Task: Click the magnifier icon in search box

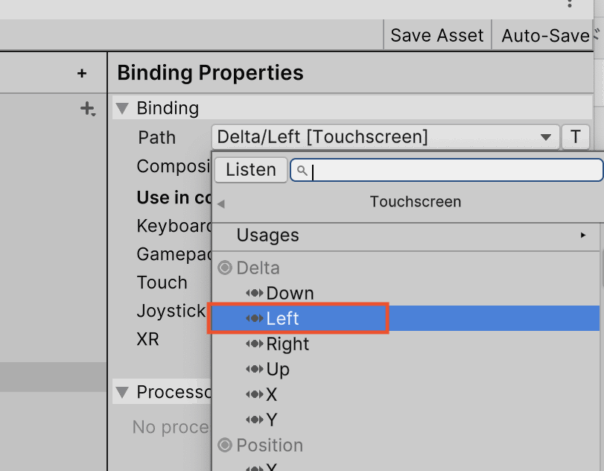Action: tap(302, 170)
